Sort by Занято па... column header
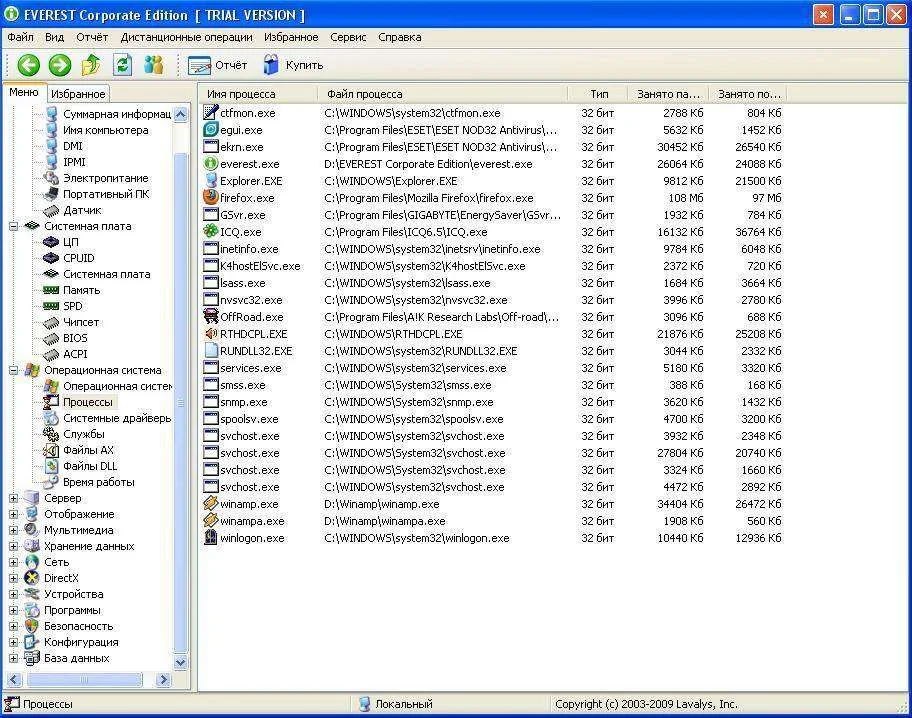The height and width of the screenshot is (718, 912). (668, 94)
